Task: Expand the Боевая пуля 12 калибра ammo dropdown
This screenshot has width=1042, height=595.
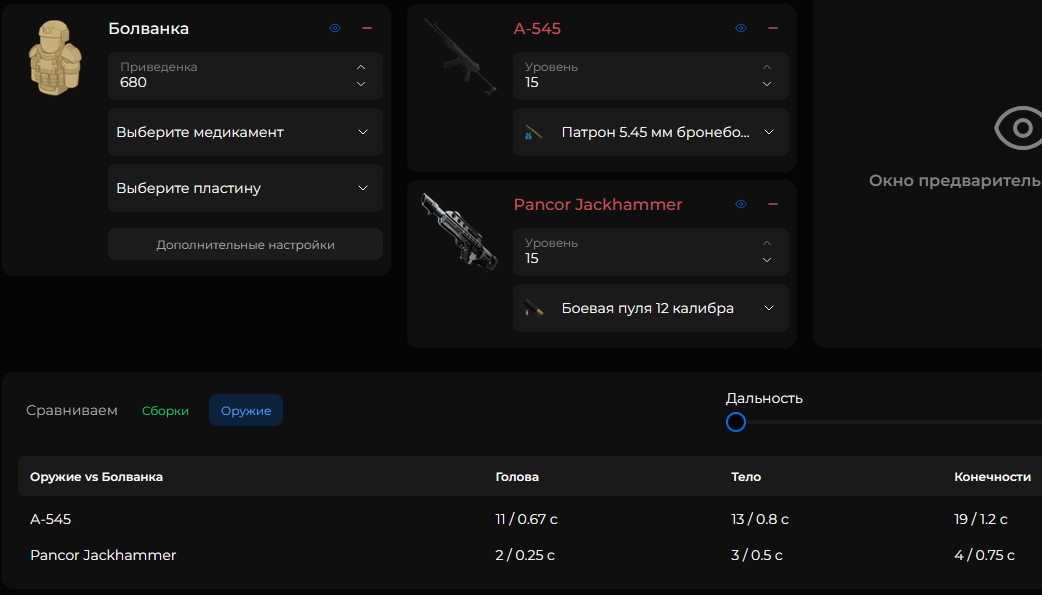Action: click(651, 308)
